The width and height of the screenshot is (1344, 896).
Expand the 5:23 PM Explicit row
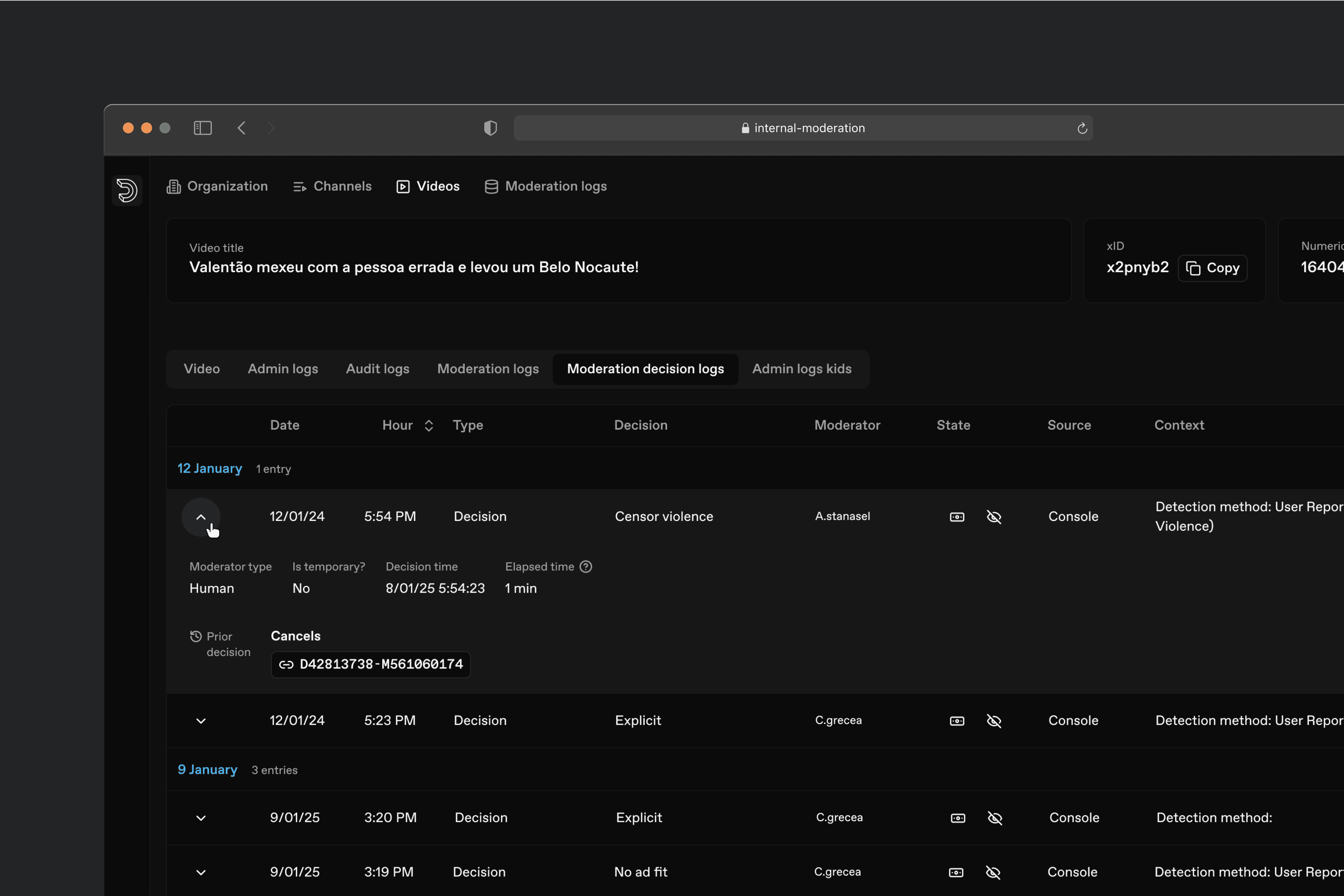(201, 721)
